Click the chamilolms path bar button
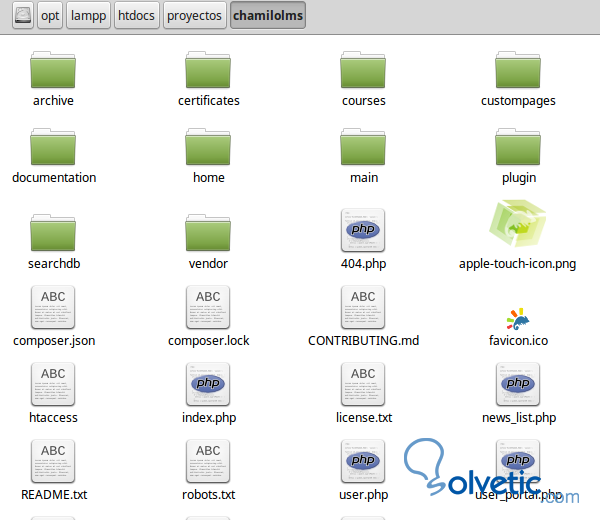This screenshot has height=520, width=600. coord(268,15)
